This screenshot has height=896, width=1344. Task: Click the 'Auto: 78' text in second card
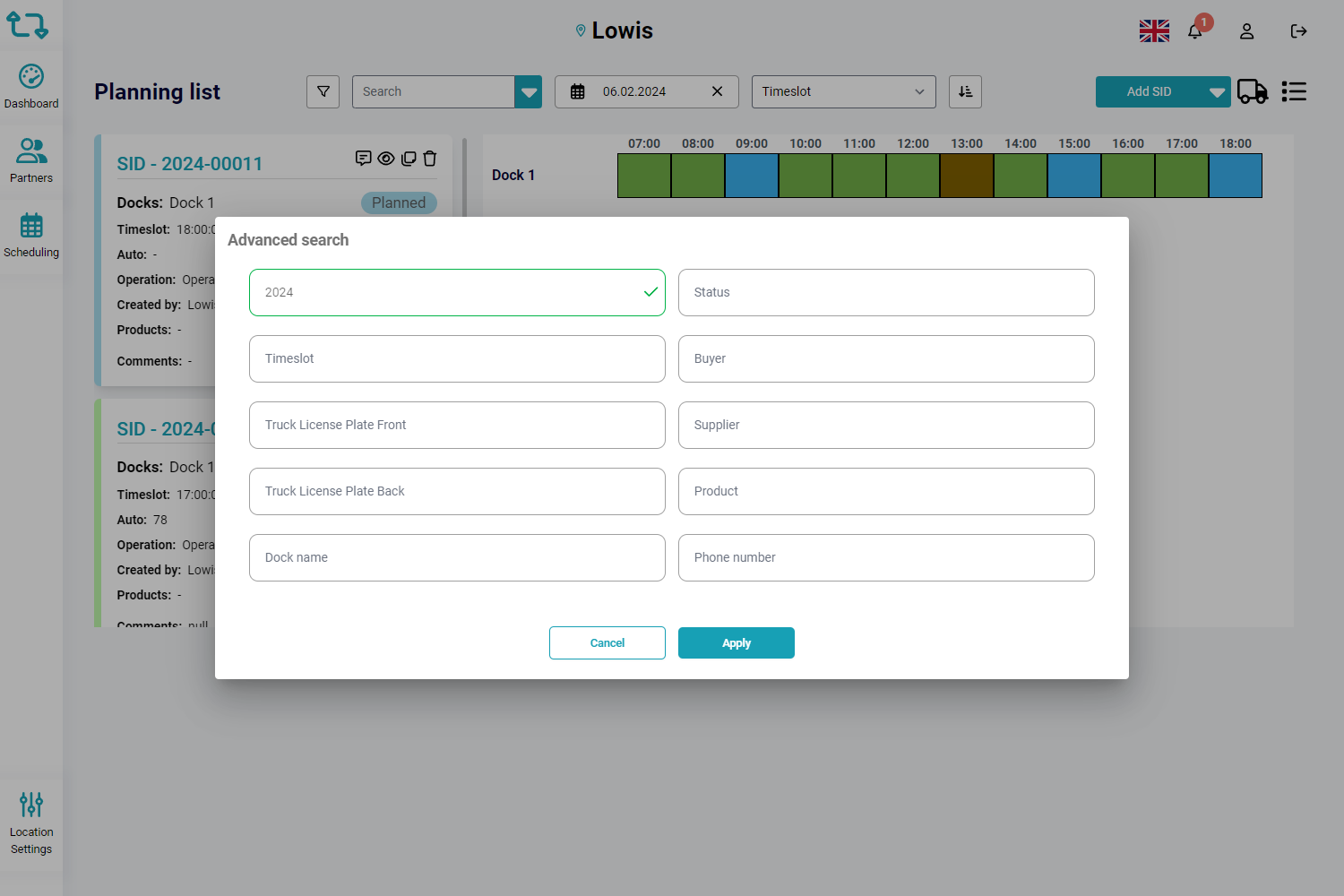[x=142, y=520]
